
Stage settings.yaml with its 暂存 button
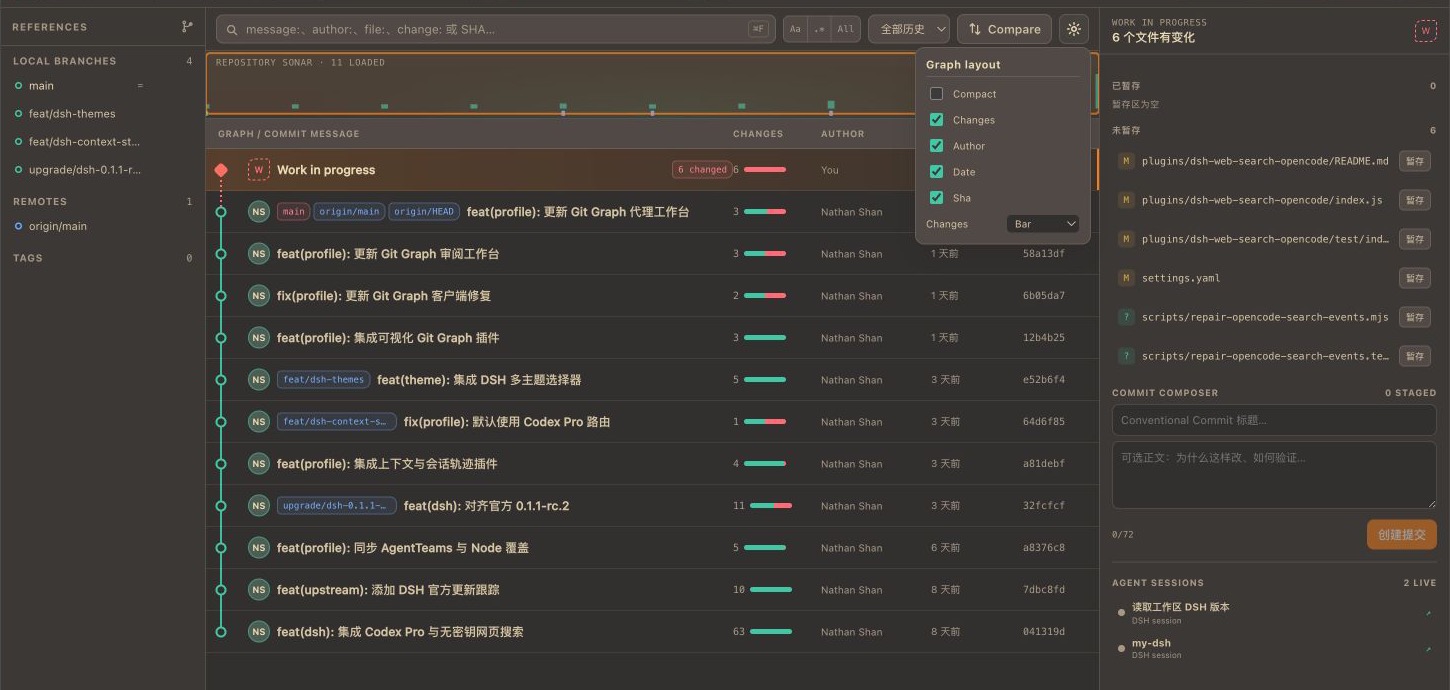(1415, 278)
